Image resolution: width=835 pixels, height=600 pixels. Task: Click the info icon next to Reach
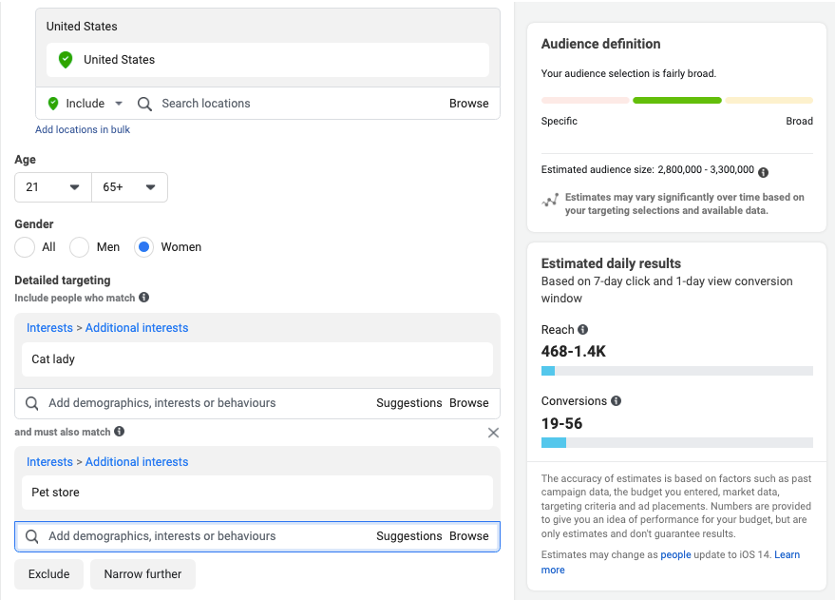click(x=583, y=330)
